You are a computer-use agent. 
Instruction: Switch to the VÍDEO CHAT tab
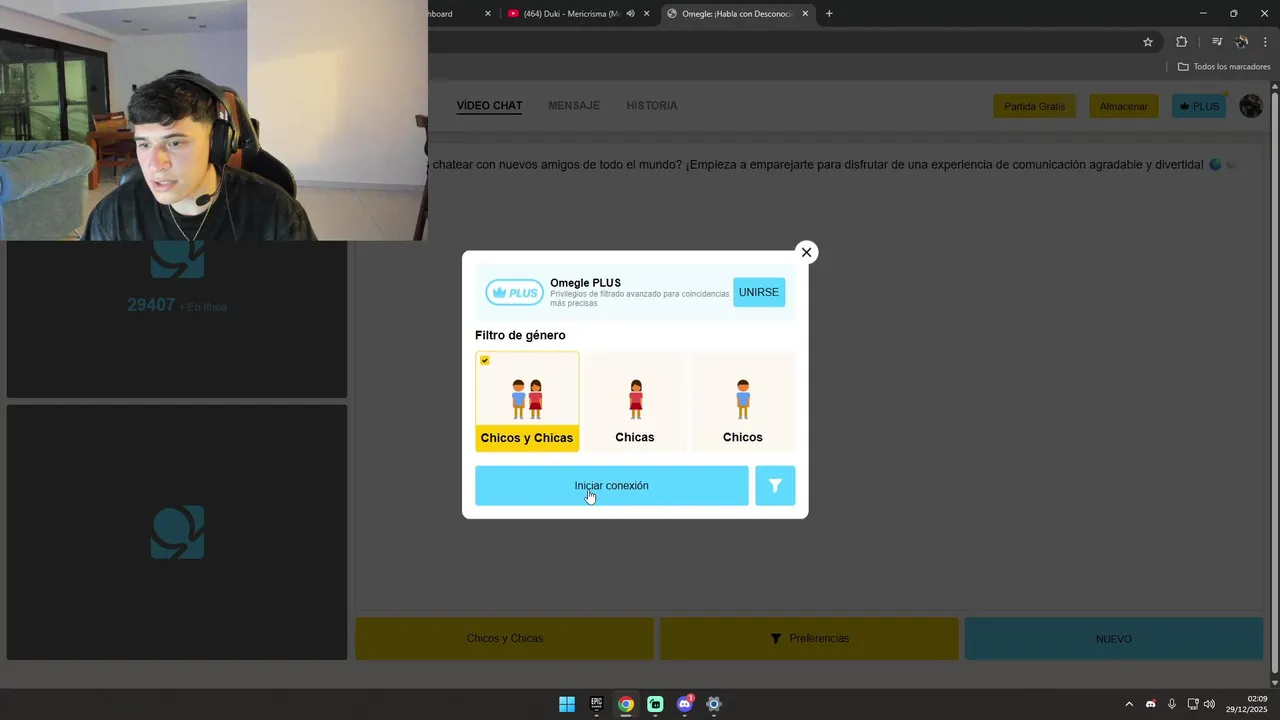[489, 106]
